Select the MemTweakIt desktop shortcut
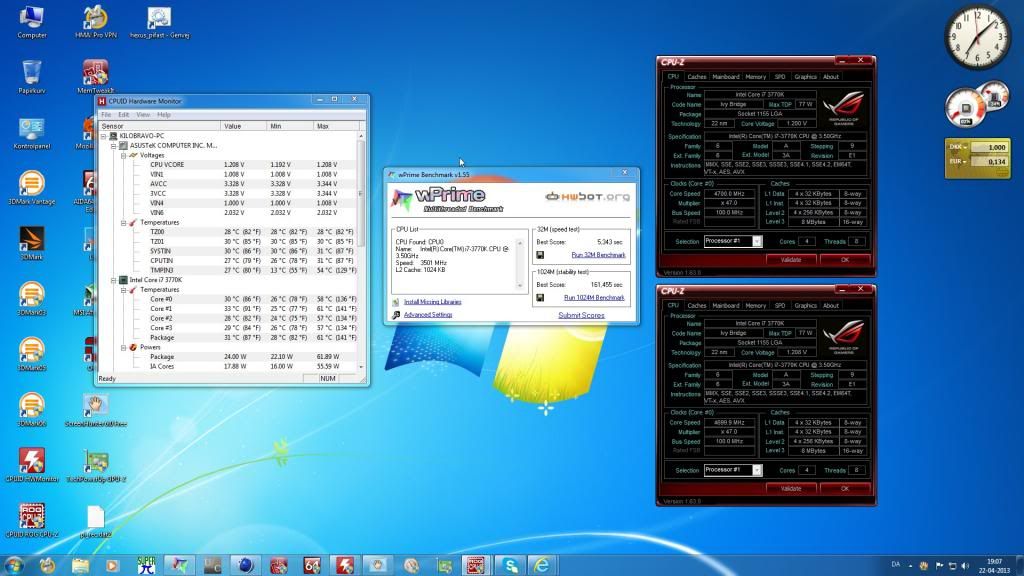1024x576 pixels. pyautogui.click(x=95, y=77)
